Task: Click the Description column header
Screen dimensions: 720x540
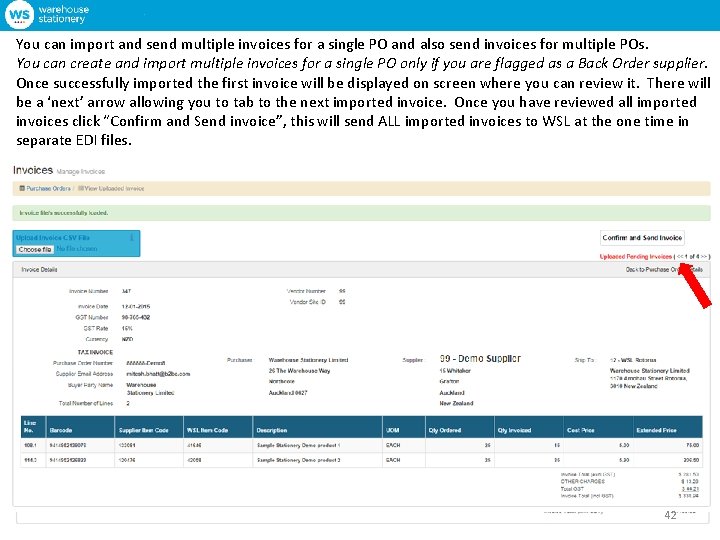Action: (317, 427)
